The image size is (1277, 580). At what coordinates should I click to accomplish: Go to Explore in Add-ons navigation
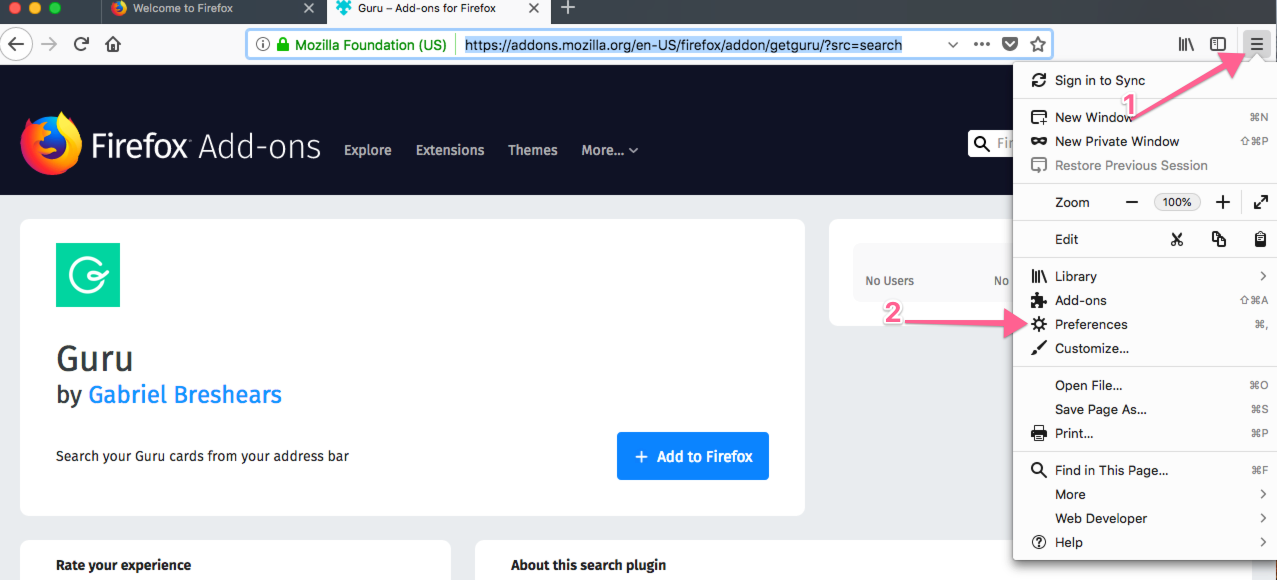[368, 150]
